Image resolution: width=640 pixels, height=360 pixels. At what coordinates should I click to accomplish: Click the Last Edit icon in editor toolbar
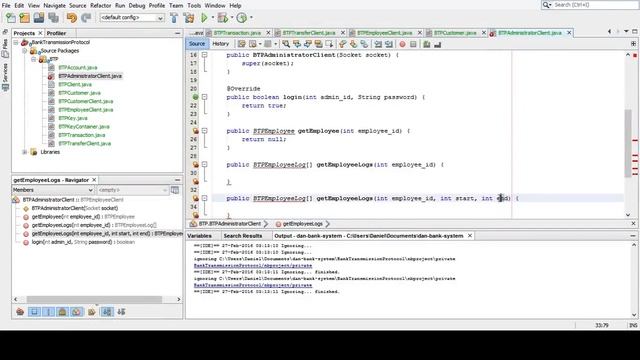point(242,44)
